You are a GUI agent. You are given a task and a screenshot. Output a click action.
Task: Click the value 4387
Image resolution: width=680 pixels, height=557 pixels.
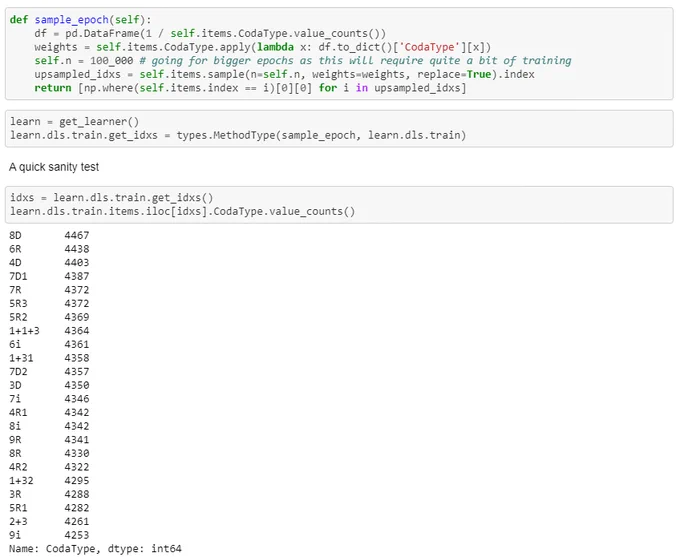pos(77,276)
